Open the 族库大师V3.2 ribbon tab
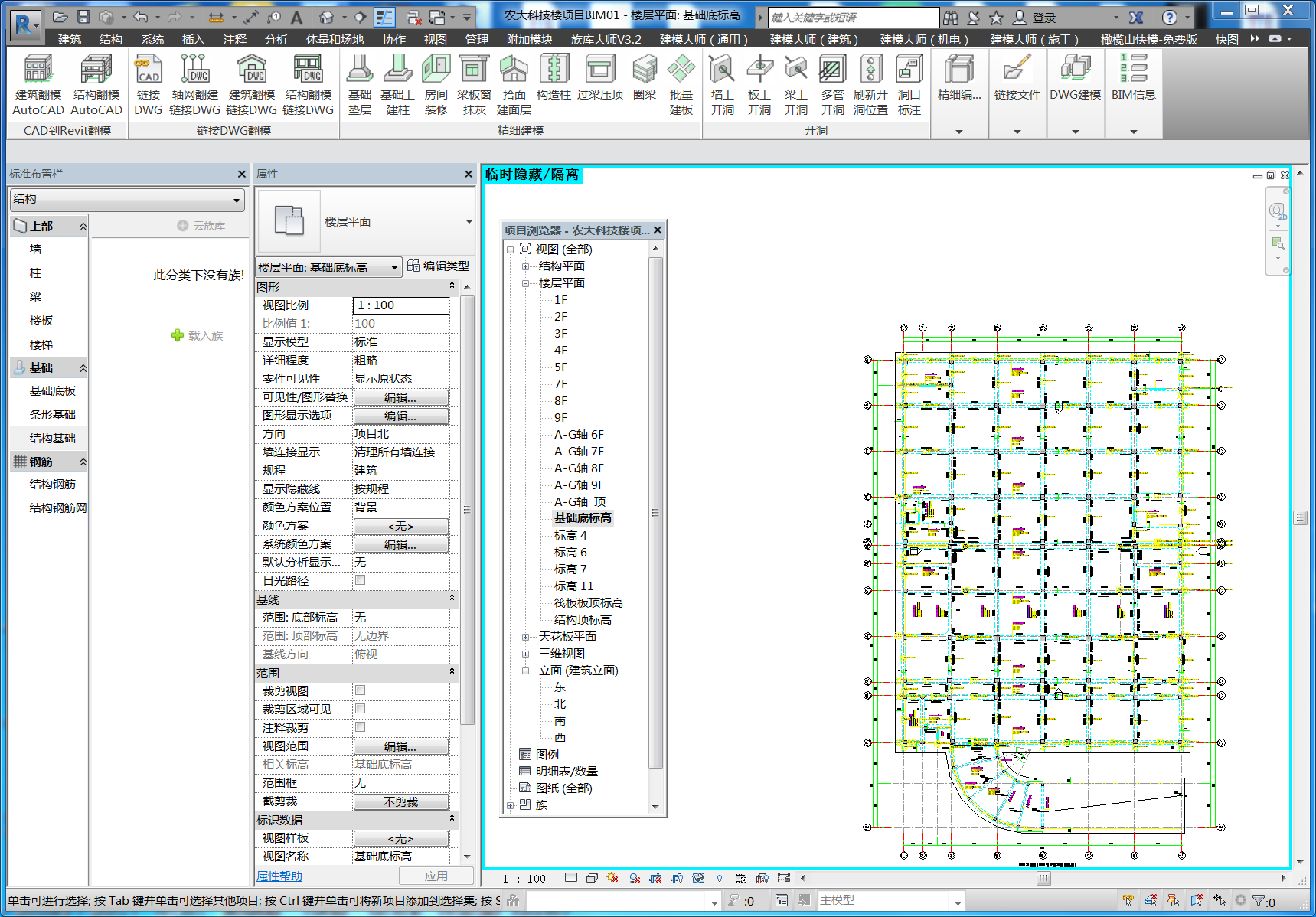This screenshot has width=1316, height=917. [x=606, y=39]
